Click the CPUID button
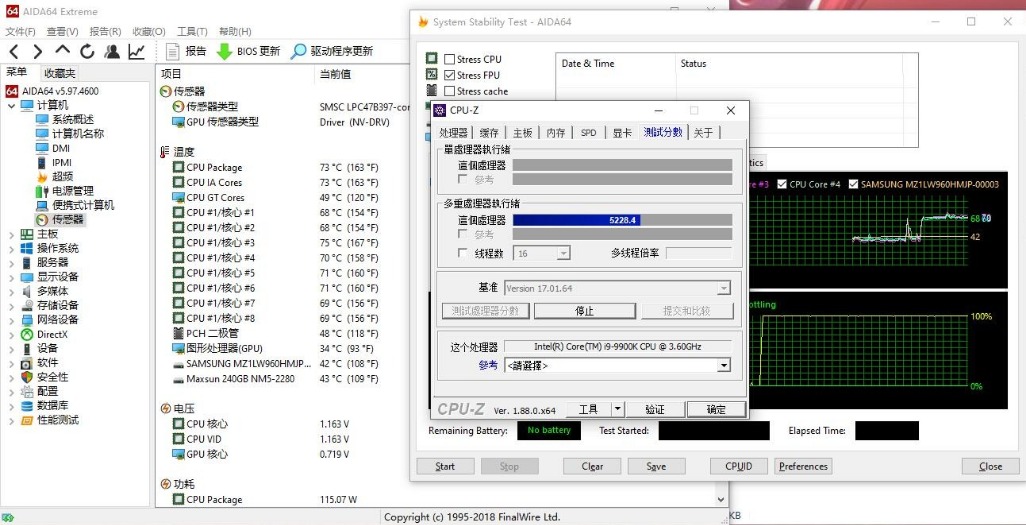 point(739,466)
